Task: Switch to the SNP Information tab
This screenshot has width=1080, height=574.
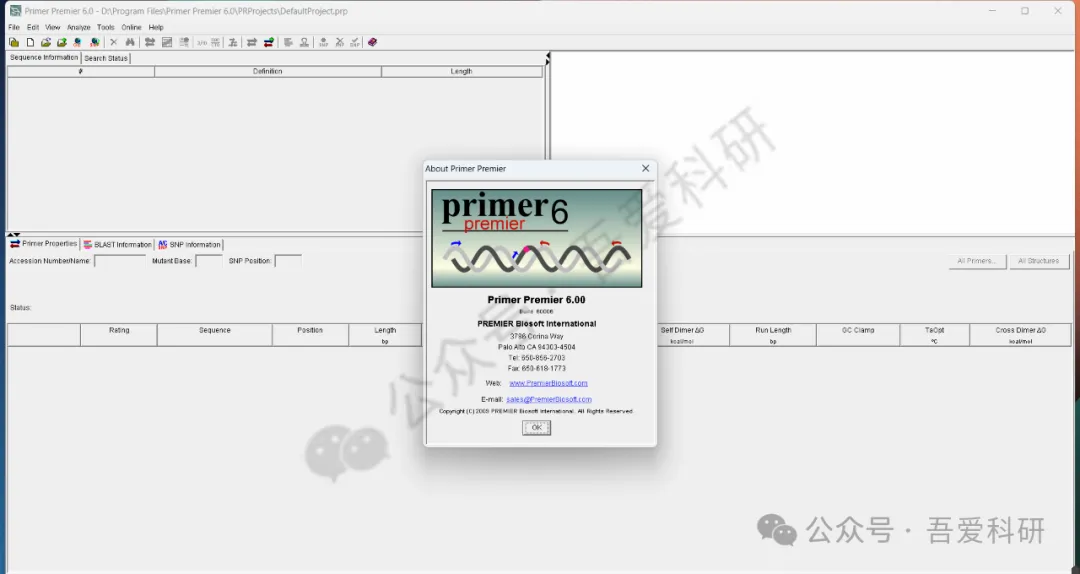Action: [189, 245]
